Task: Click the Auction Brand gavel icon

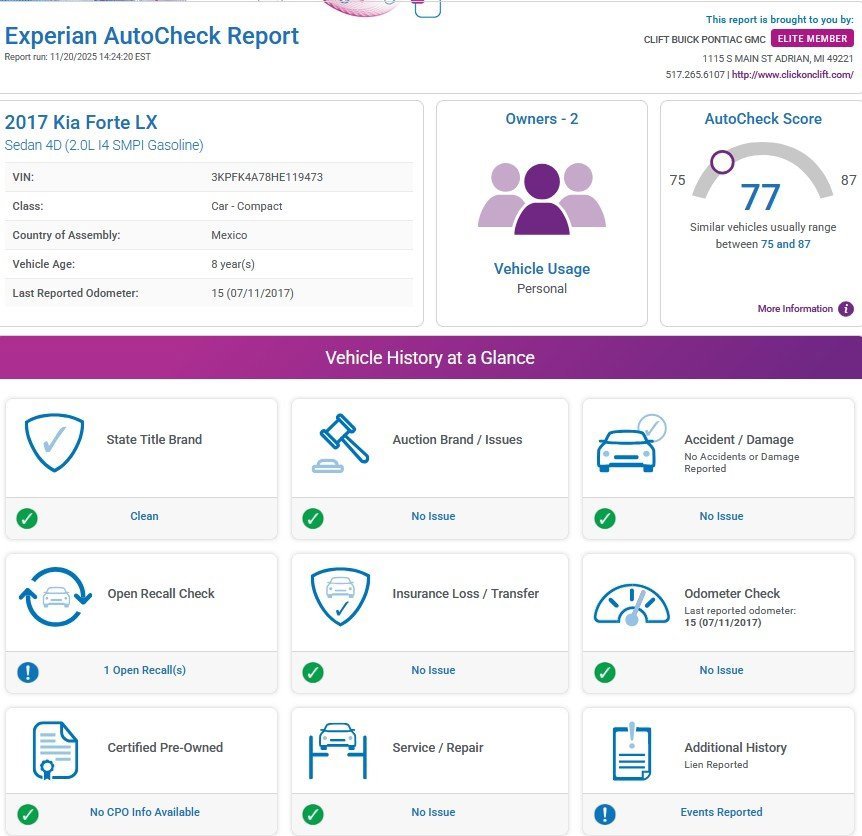Action: (x=340, y=443)
